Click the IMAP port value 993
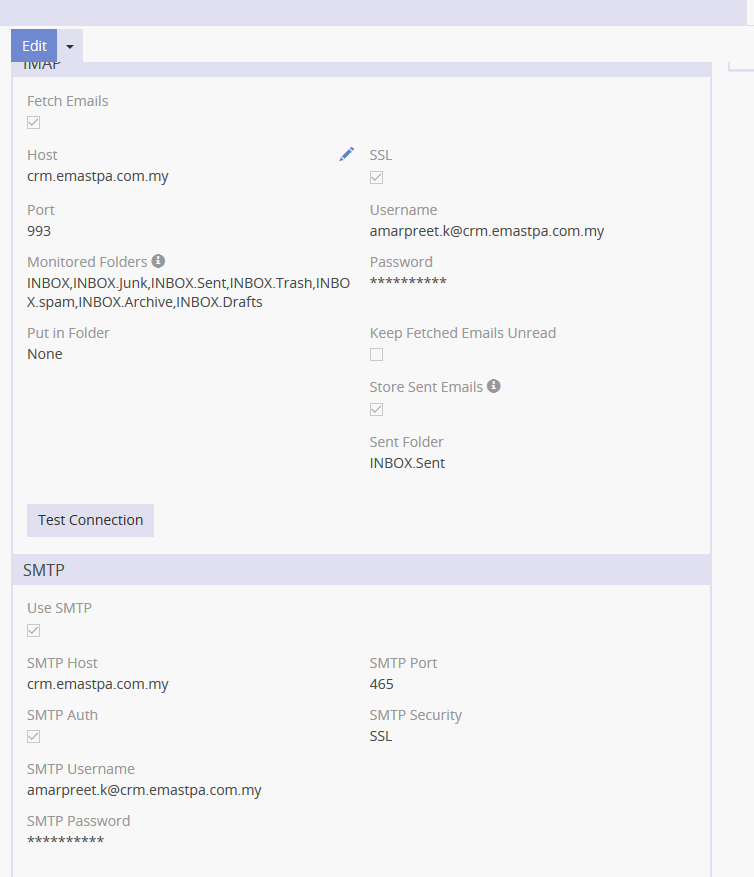The image size is (754, 877). point(39,231)
